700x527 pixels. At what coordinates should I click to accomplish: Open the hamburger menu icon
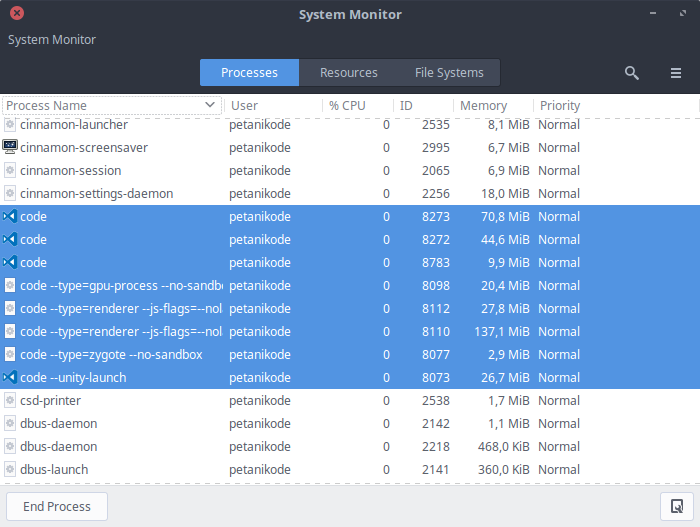point(675,73)
